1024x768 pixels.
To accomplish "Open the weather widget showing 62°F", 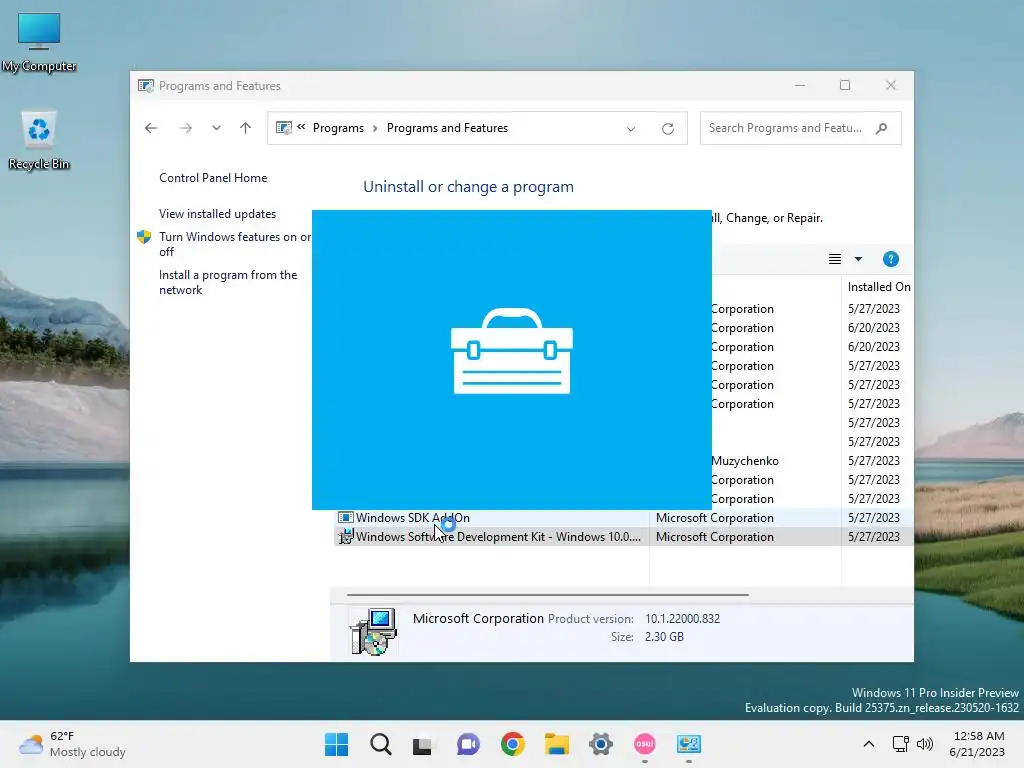I will click(72, 744).
